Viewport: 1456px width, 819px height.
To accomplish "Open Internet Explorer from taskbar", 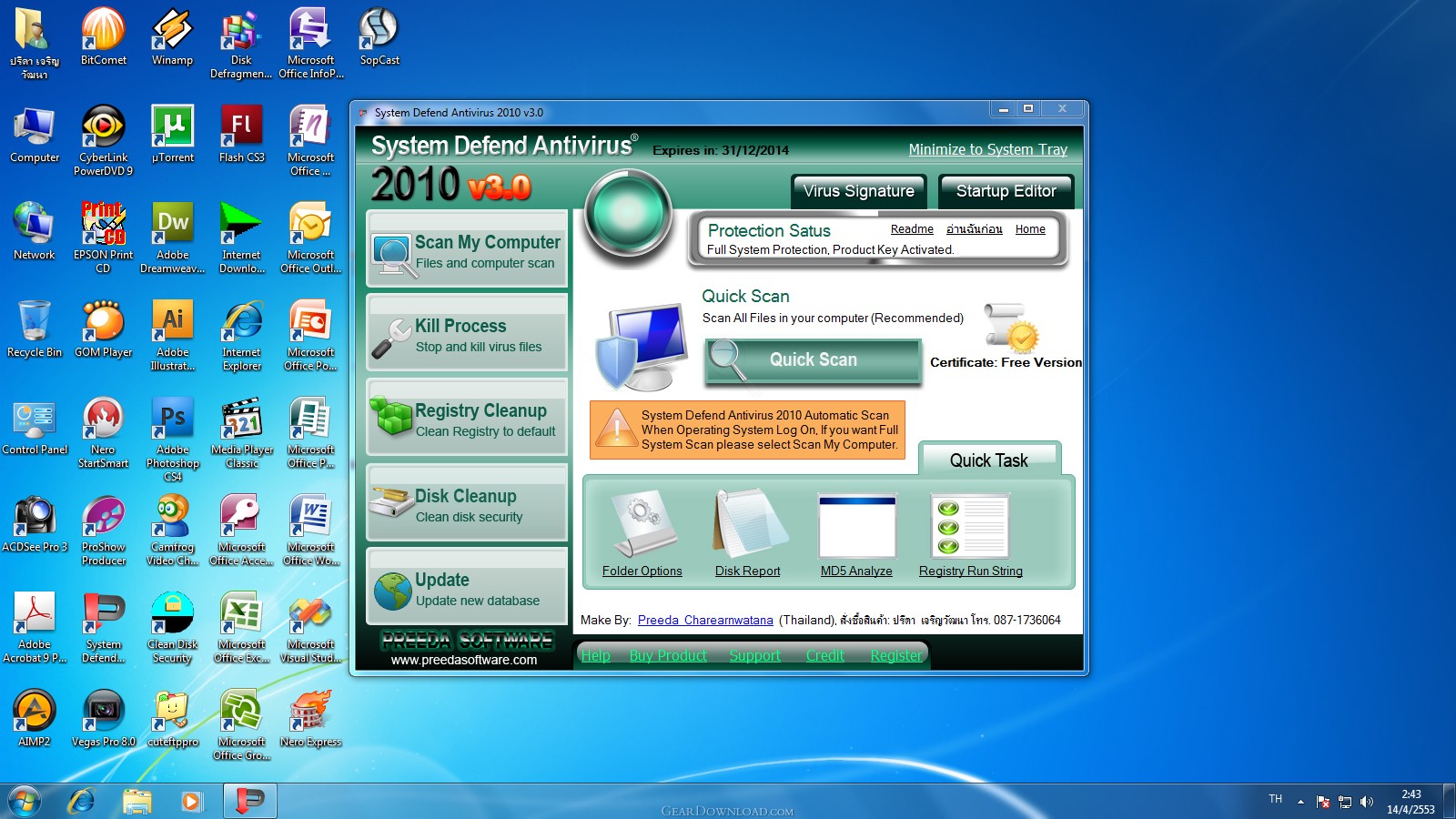I will point(82,802).
